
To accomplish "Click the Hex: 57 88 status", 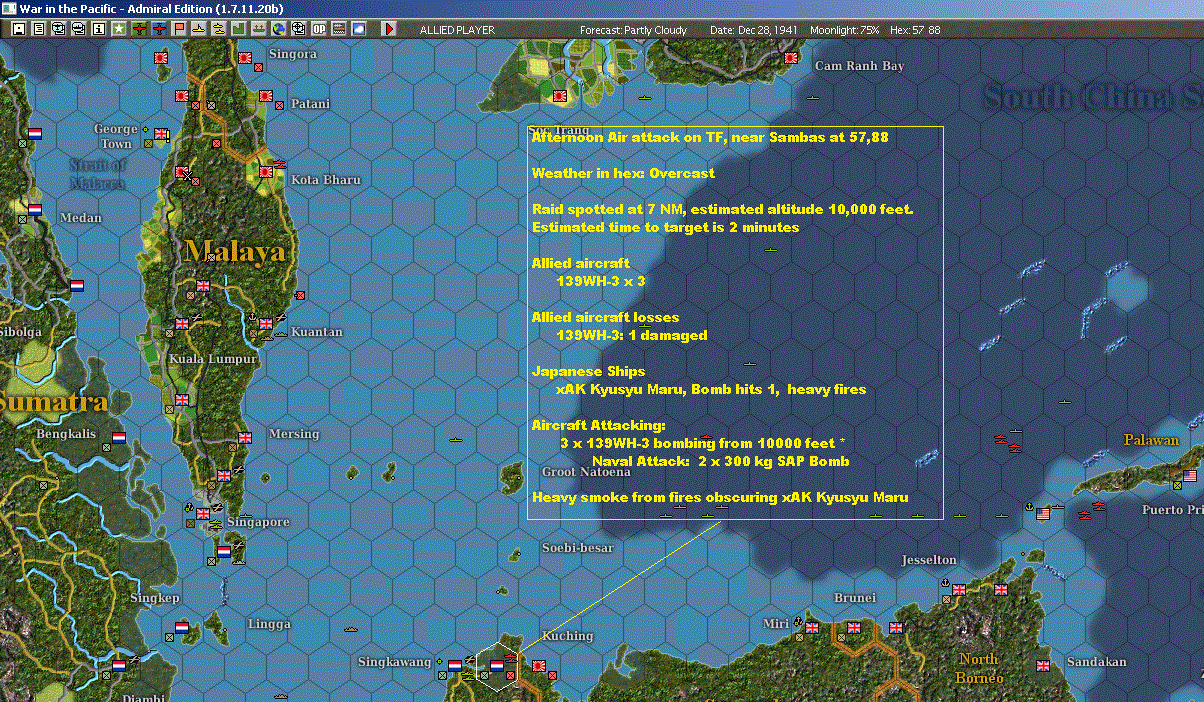I will (x=915, y=30).
